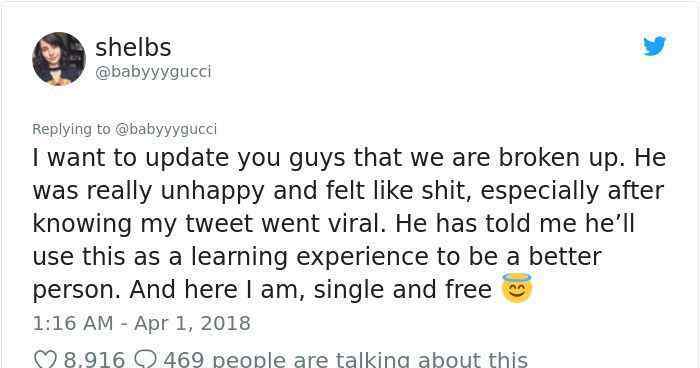The width and height of the screenshot is (700, 368).
Task: Open @babyyygucci mention in Replying to line
Action: click(x=166, y=129)
